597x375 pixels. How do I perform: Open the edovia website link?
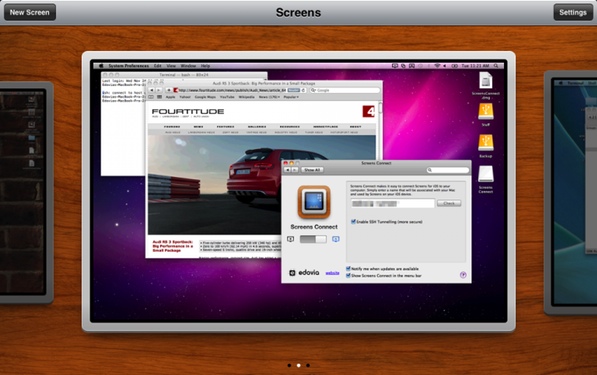pos(332,273)
